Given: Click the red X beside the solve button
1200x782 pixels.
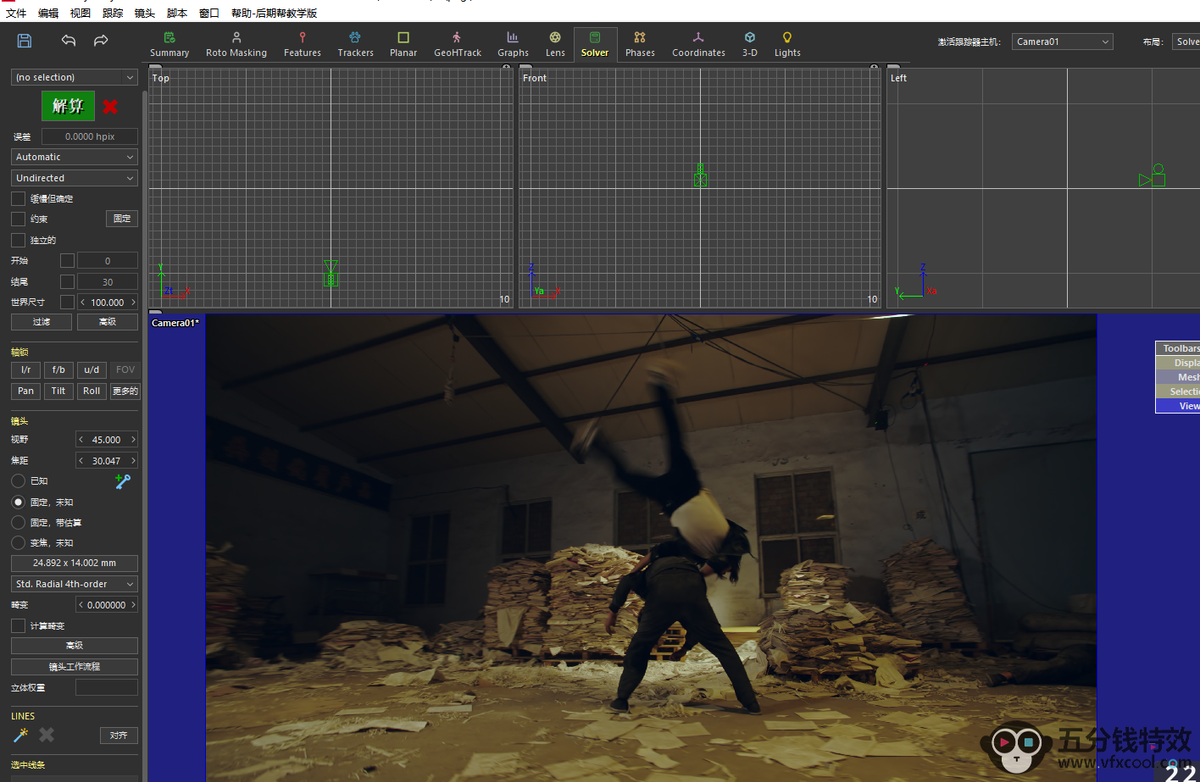Looking at the screenshot, I should pyautogui.click(x=110, y=107).
